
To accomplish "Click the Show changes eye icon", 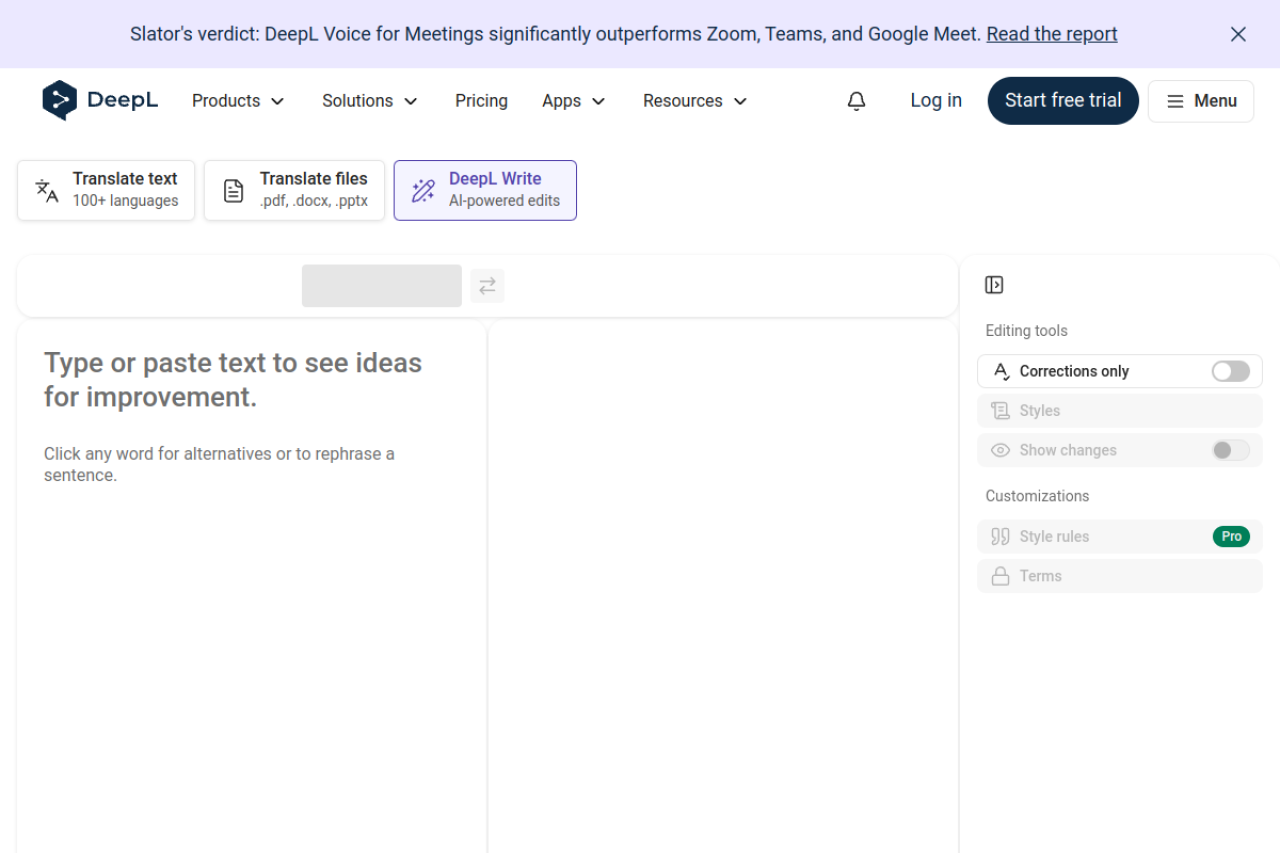I will (x=1000, y=451).
